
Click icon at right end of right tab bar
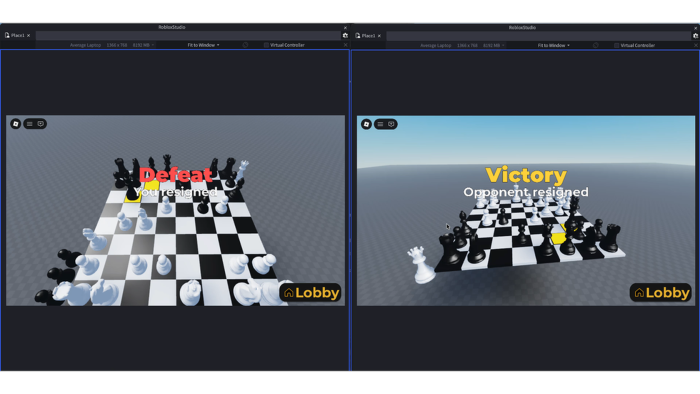pyautogui.click(x=696, y=36)
